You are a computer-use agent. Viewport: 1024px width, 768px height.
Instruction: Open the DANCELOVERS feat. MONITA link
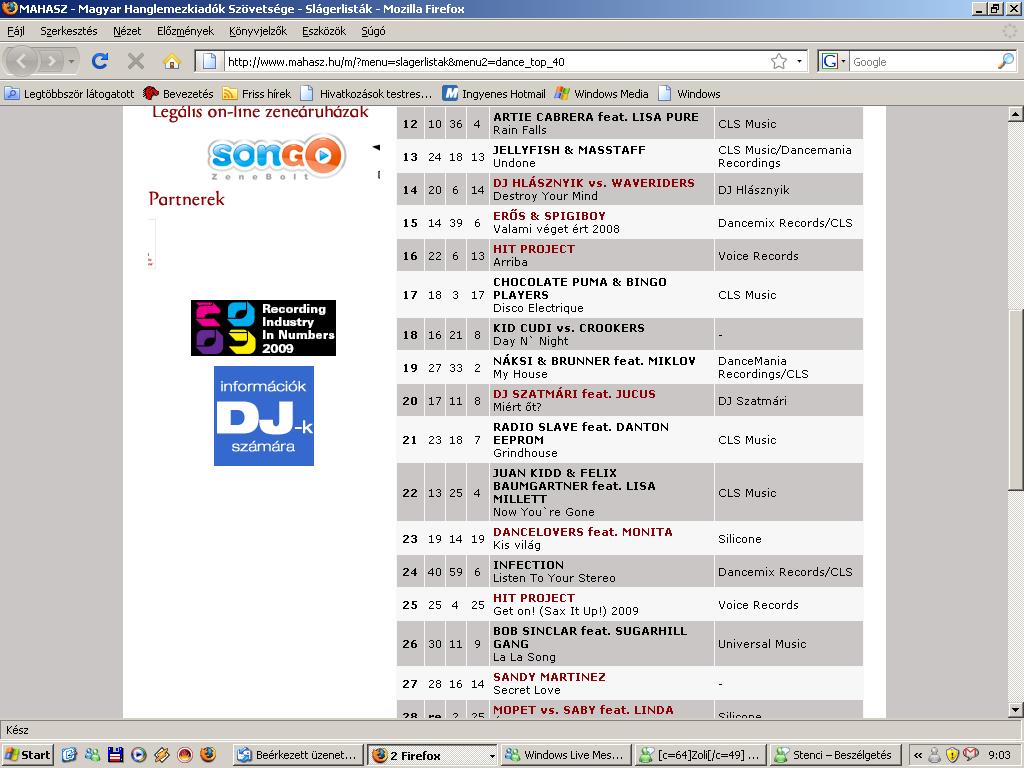click(x=583, y=532)
